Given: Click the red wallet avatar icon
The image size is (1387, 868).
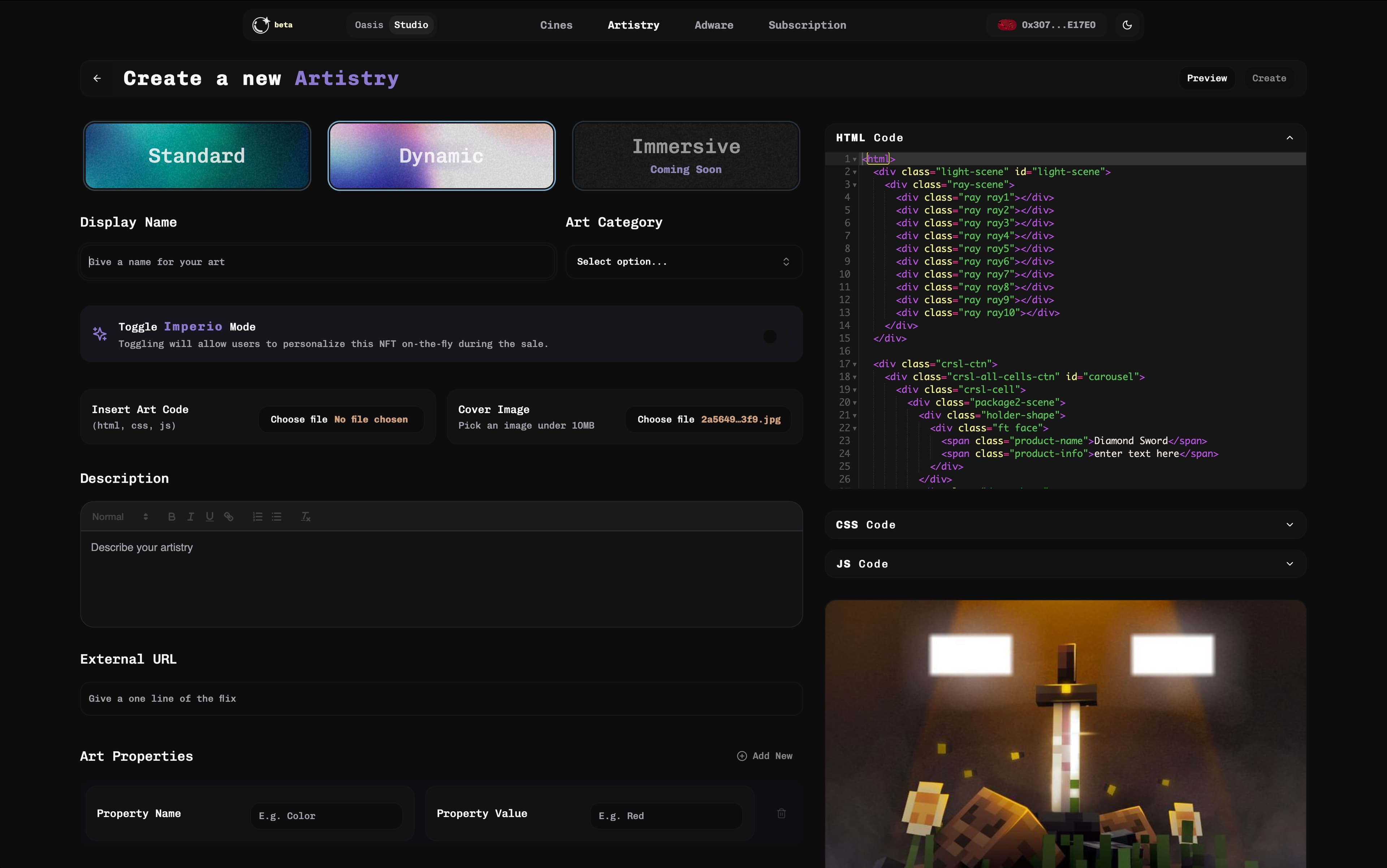Looking at the screenshot, I should coord(1006,25).
